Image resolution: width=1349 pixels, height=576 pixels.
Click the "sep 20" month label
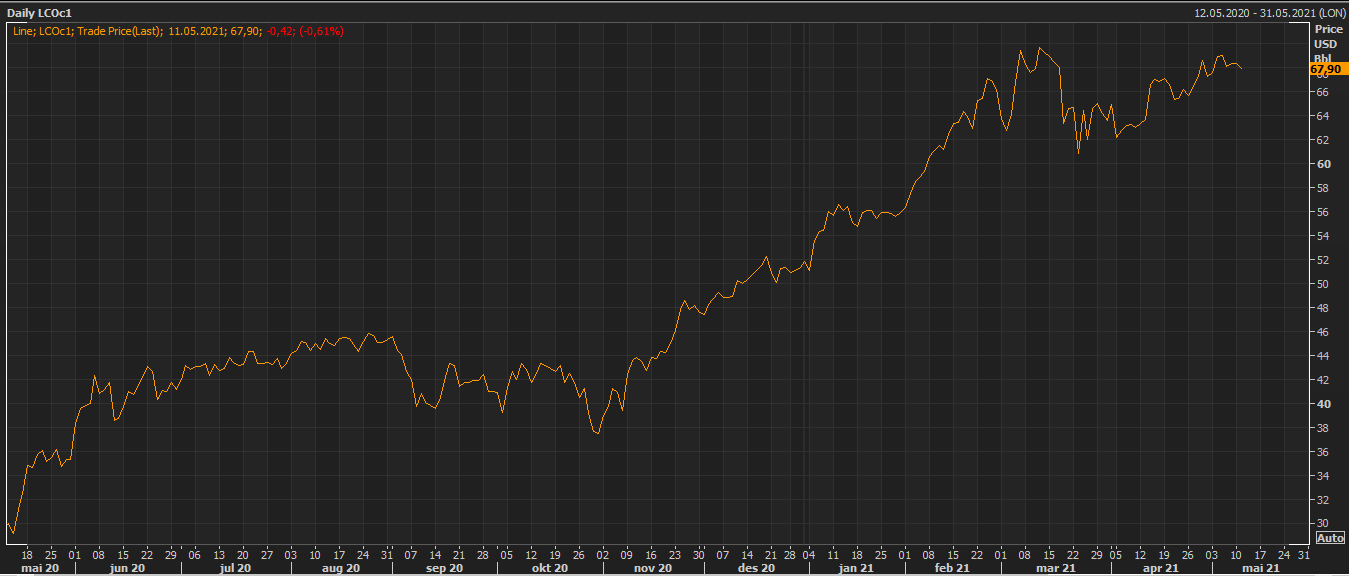click(x=445, y=568)
